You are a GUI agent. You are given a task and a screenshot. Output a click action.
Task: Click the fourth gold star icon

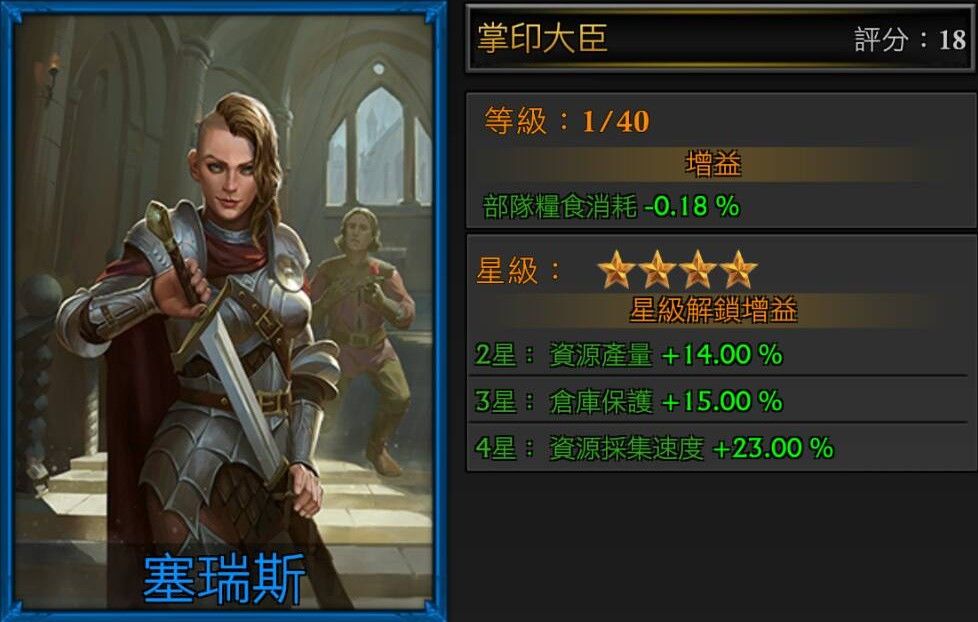click(x=738, y=270)
